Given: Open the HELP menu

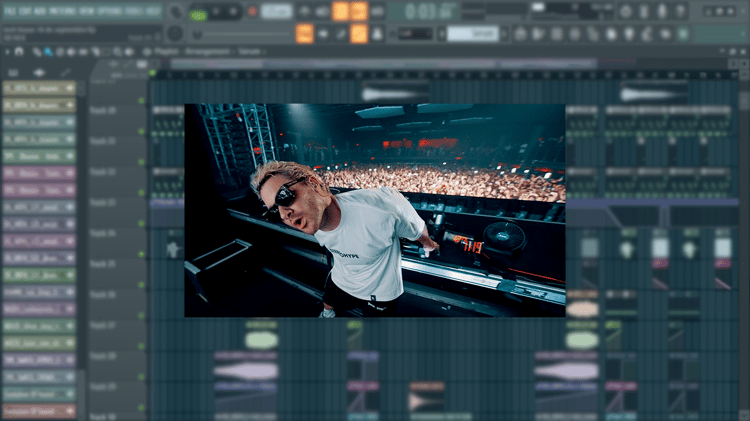Looking at the screenshot, I should pyautogui.click(x=153, y=11).
